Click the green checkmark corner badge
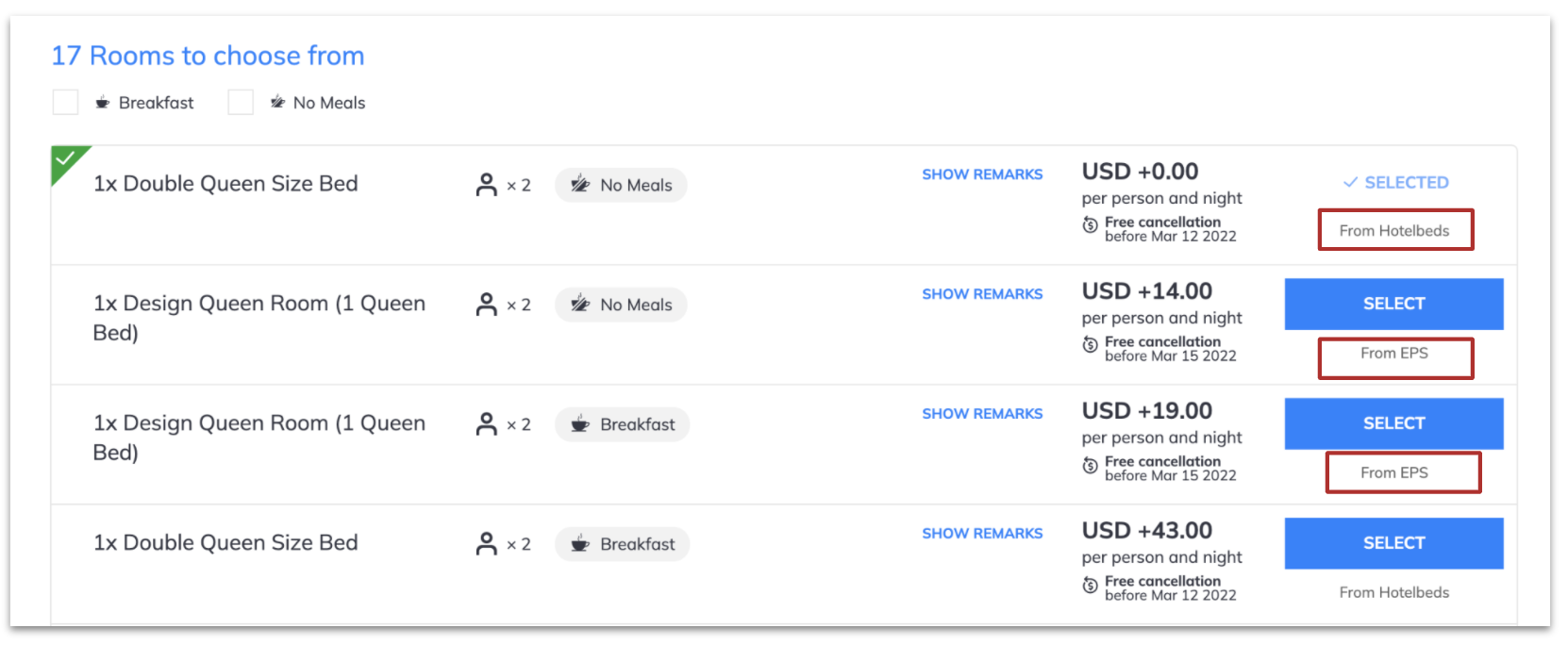The height and width of the screenshot is (645, 1568). click(68, 162)
